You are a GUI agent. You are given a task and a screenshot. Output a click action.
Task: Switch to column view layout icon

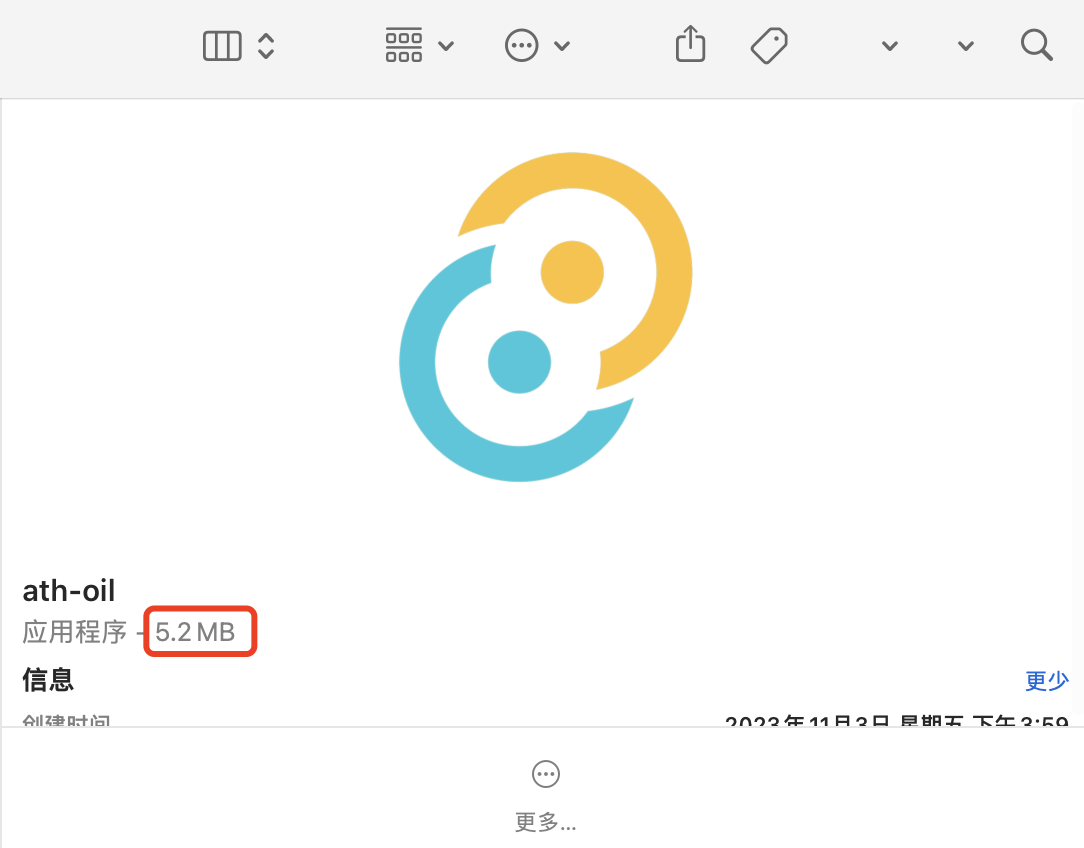click(x=222, y=46)
